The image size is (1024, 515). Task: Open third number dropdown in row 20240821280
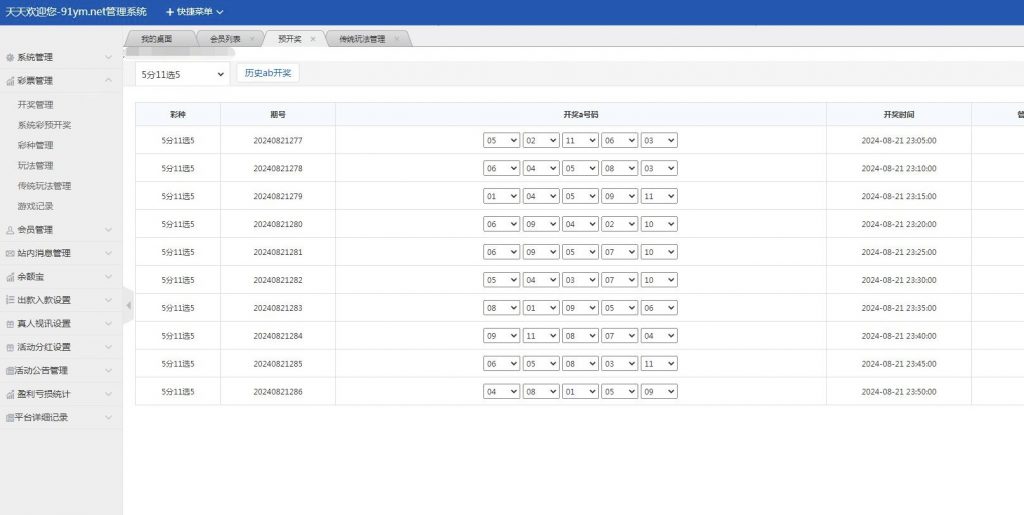coord(580,225)
